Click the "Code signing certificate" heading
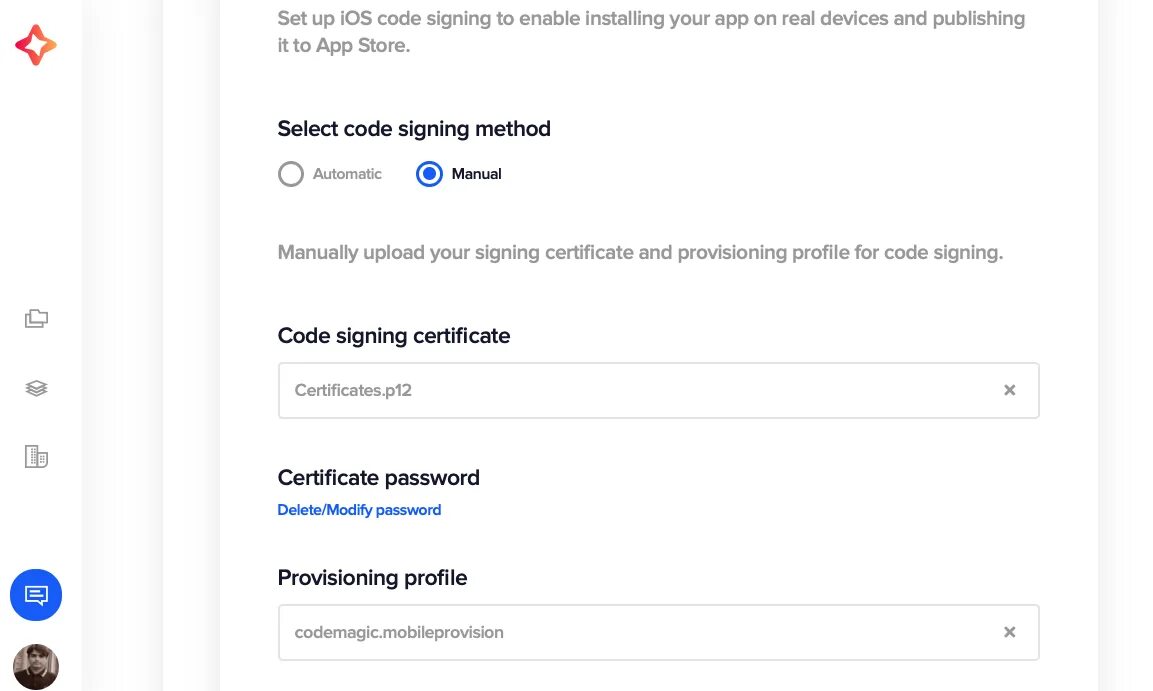Viewport: 1153px width, 691px height. click(394, 336)
